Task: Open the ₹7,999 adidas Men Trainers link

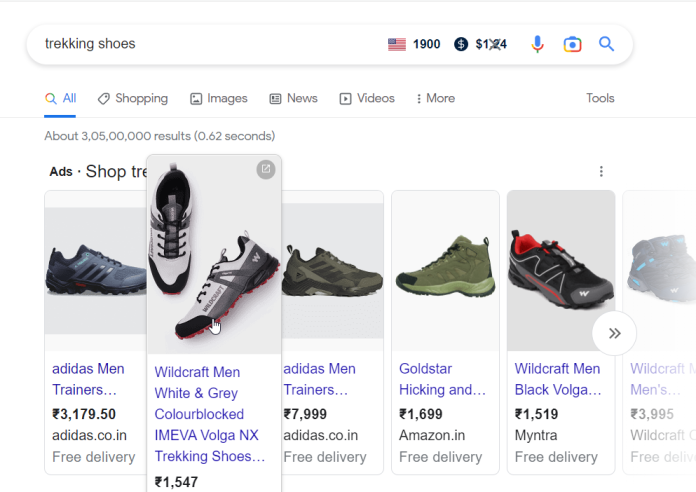Action: [320, 379]
